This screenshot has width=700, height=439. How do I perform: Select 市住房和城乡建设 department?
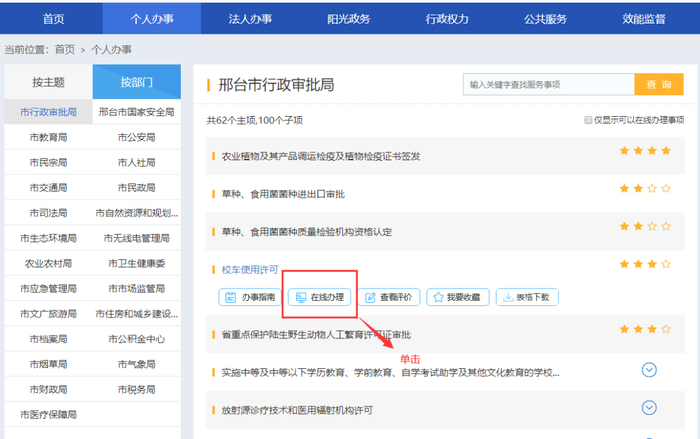137,314
